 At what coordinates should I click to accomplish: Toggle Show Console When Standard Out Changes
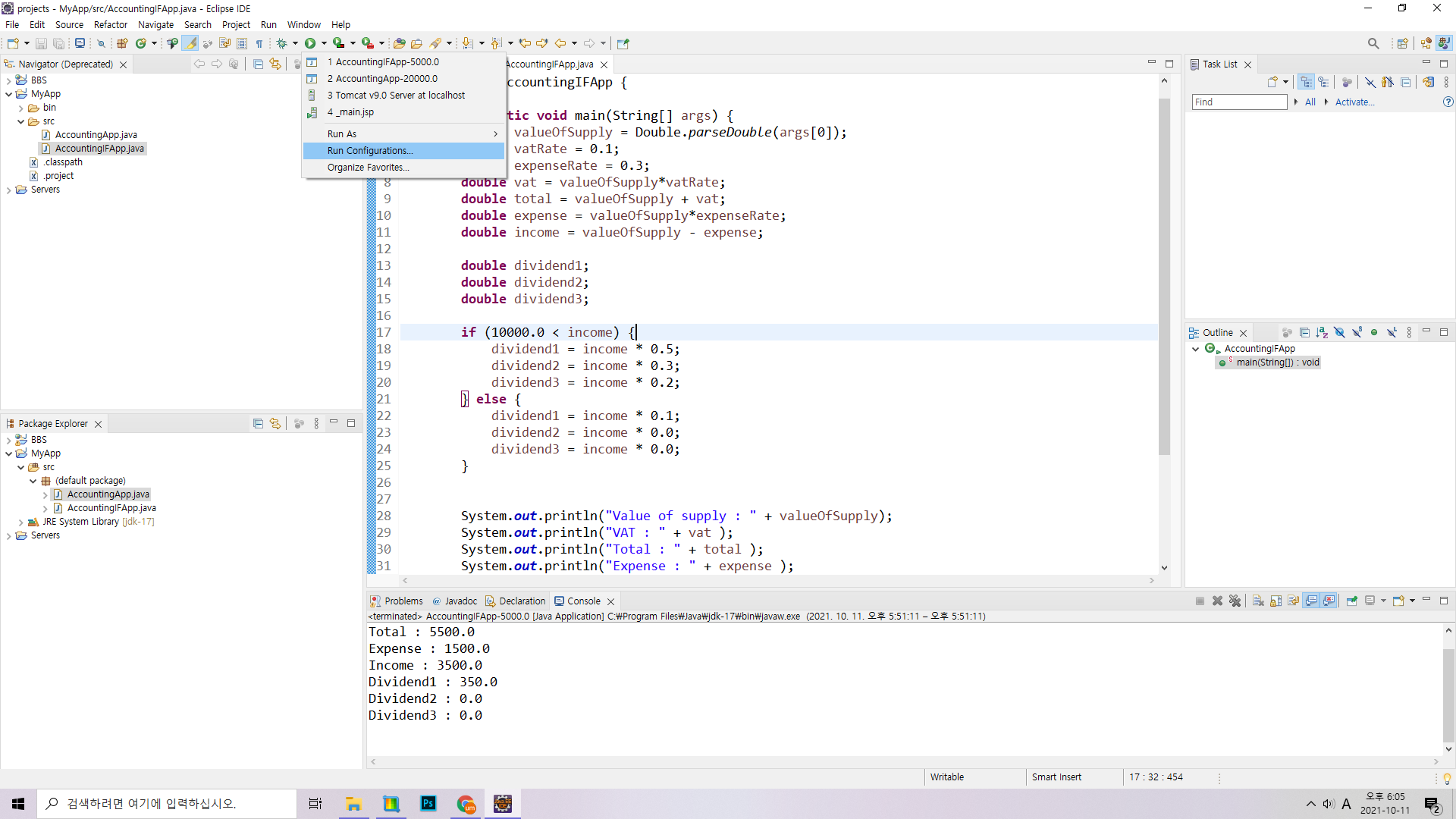[1311, 601]
